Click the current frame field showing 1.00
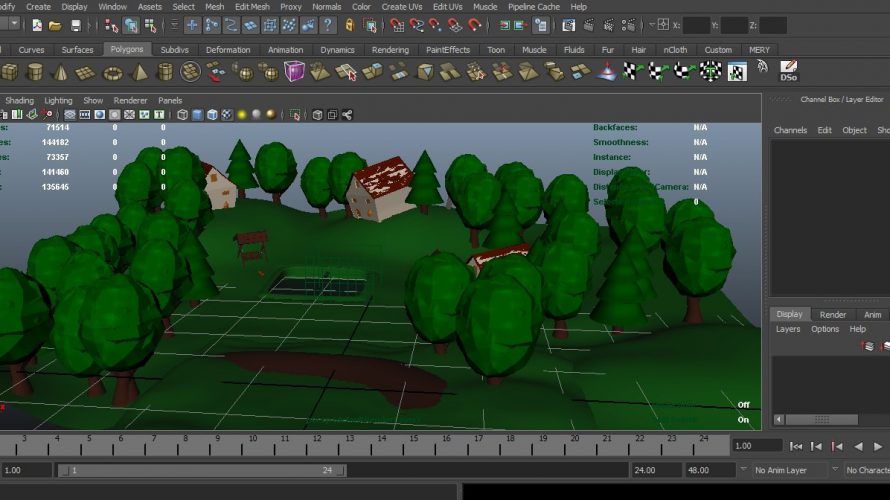Image resolution: width=890 pixels, height=500 pixels. [757, 446]
